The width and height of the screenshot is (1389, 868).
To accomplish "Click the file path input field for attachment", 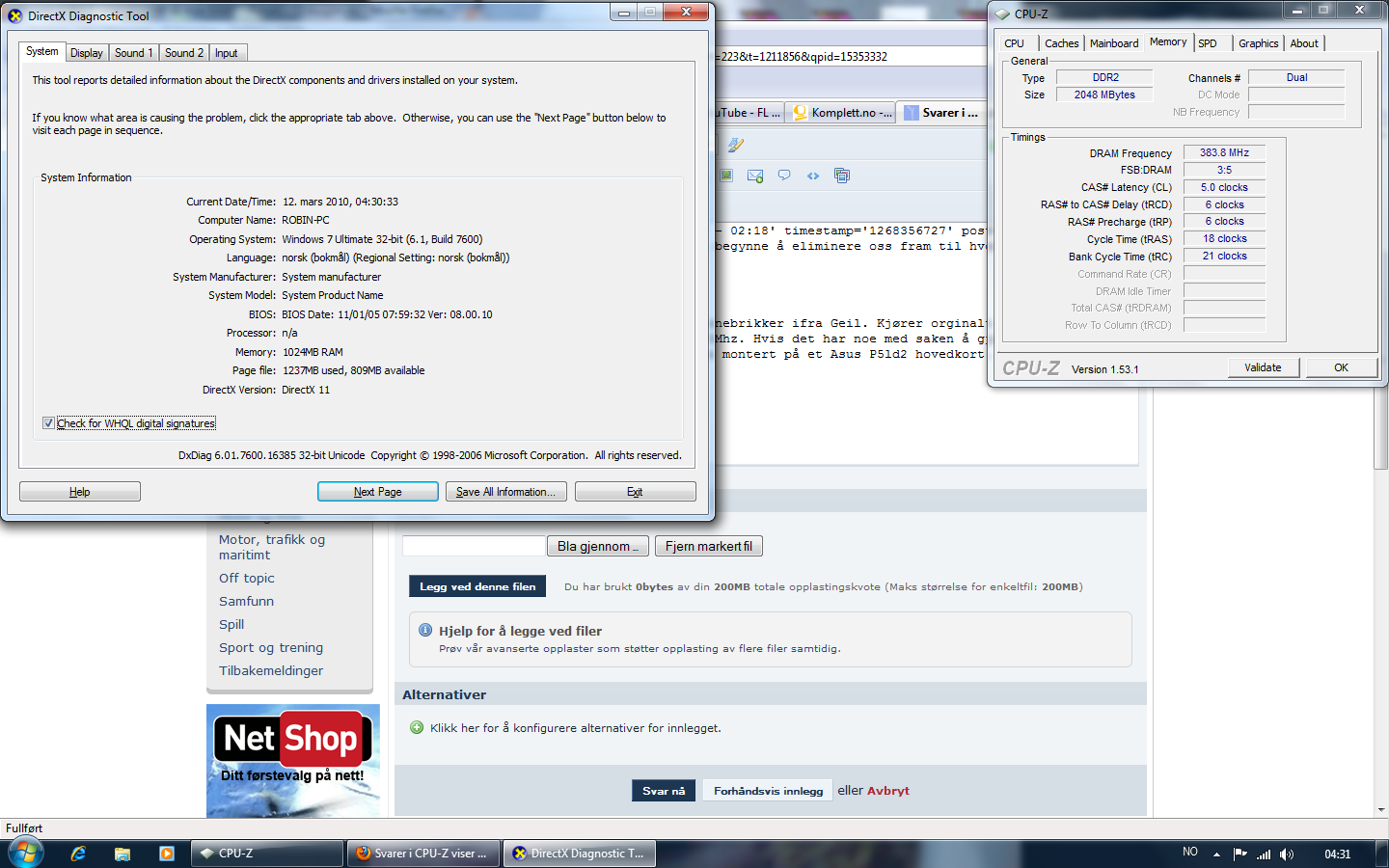I will pyautogui.click(x=474, y=546).
